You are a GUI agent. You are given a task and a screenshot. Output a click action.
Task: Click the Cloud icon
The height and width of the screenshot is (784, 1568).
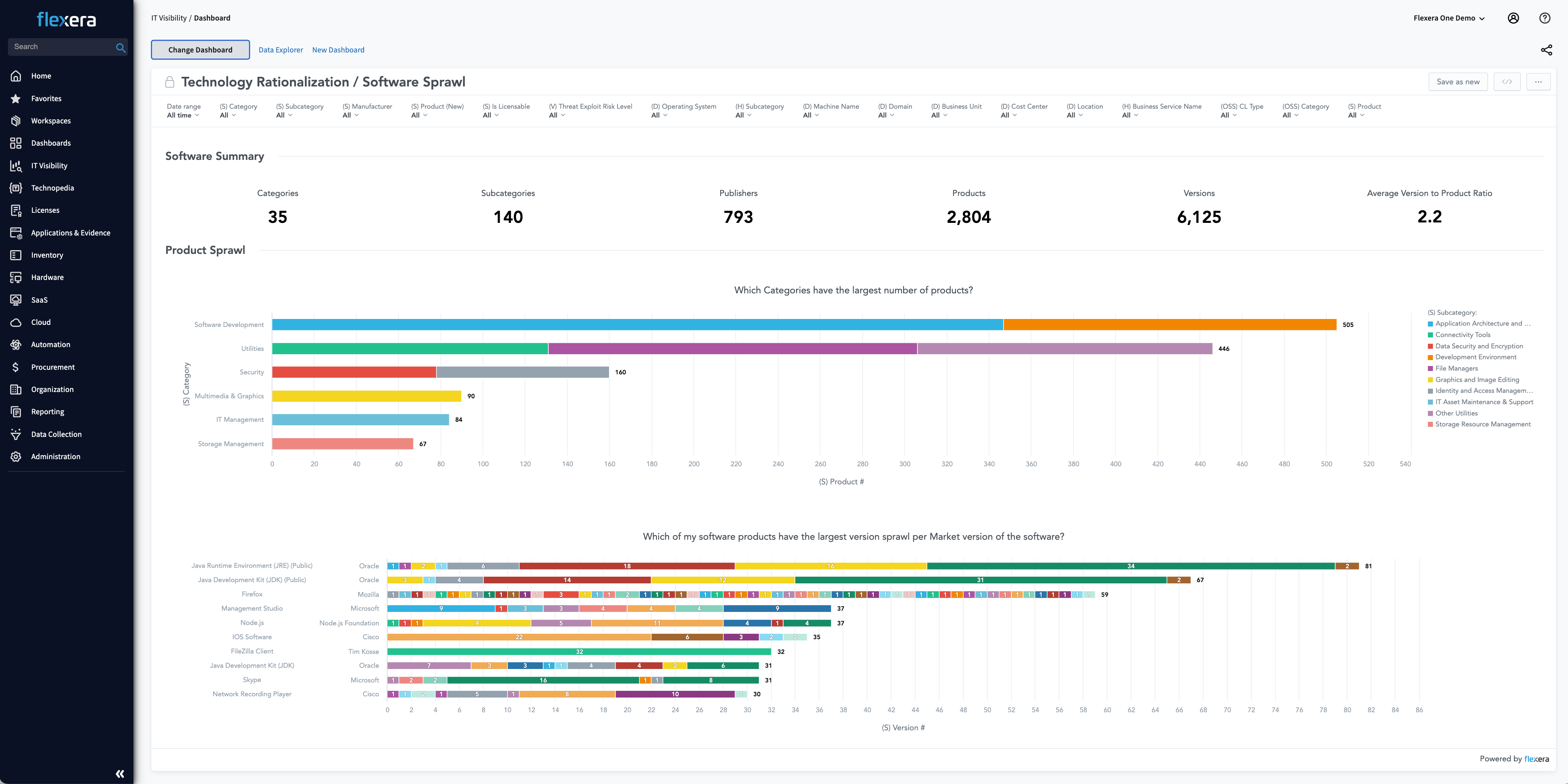[x=16, y=322]
